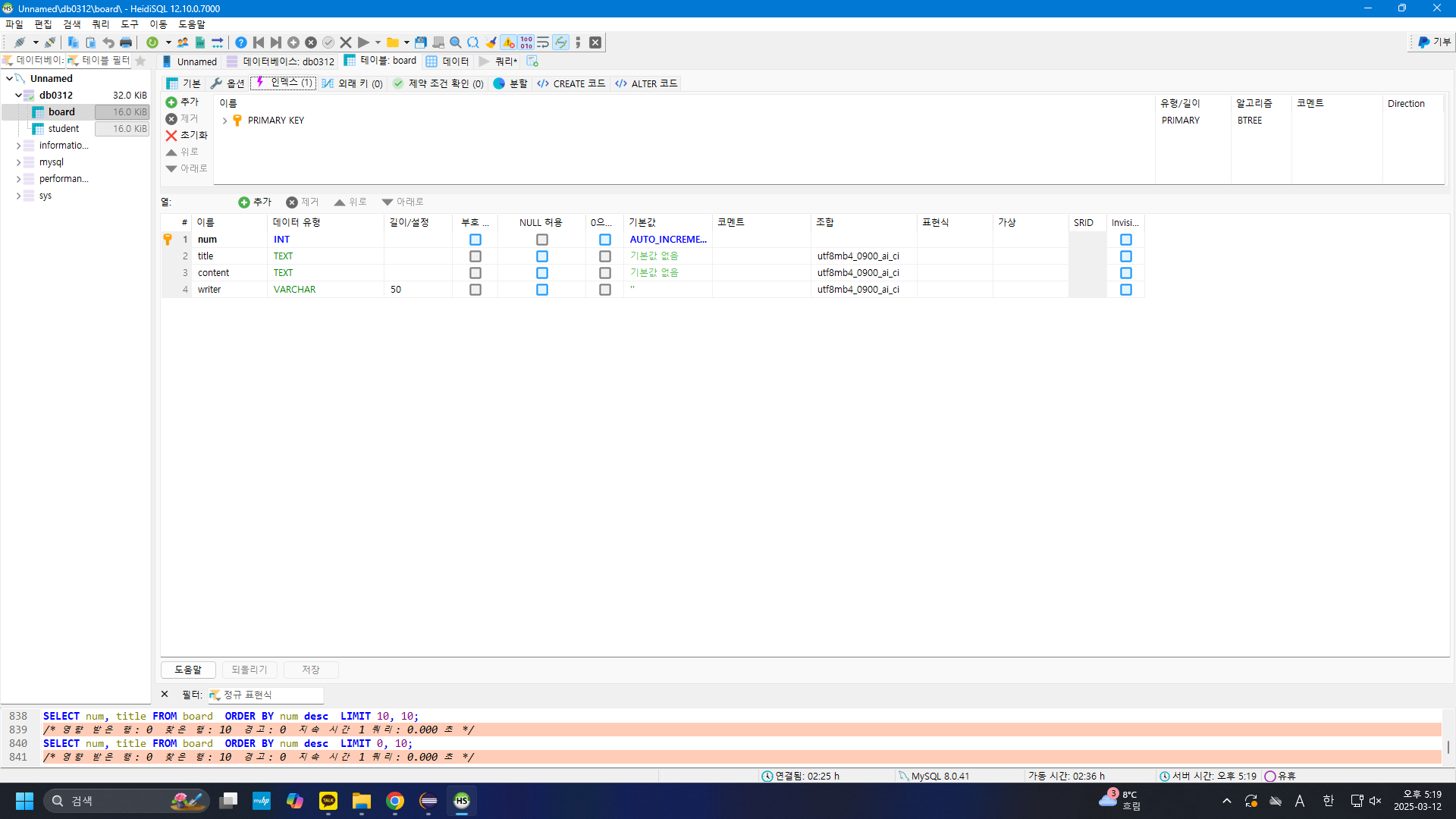Open the user manager icon
This screenshot has width=1456, height=819.
(x=183, y=42)
